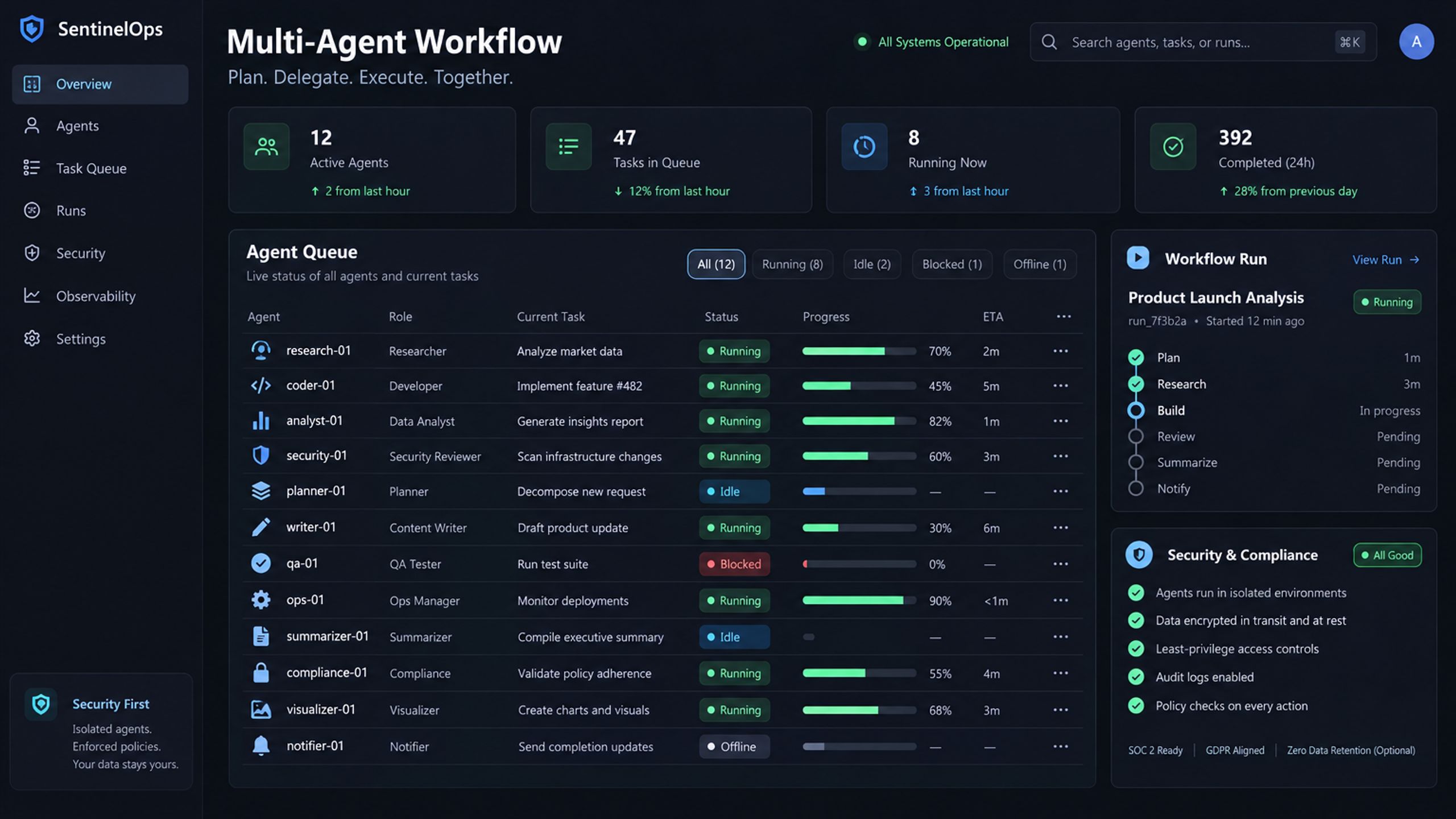Click the Active Agents people icon
Viewport: 1456px width, 819px height.
pos(266,147)
